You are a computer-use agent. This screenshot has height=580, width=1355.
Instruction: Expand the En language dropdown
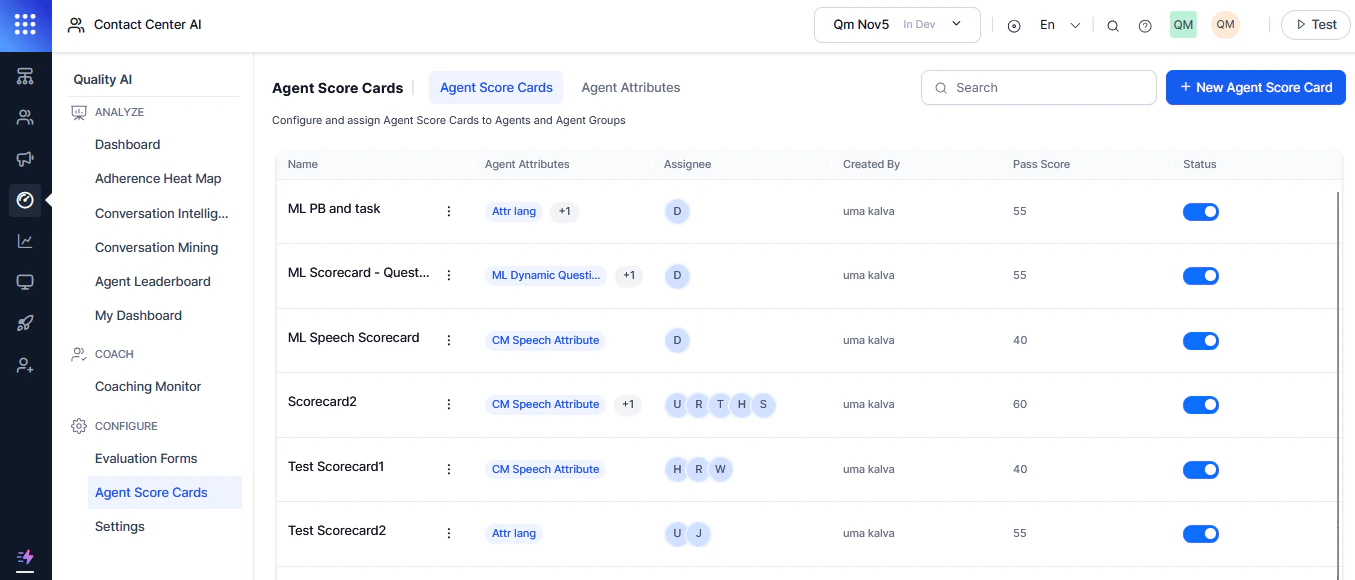point(1056,25)
